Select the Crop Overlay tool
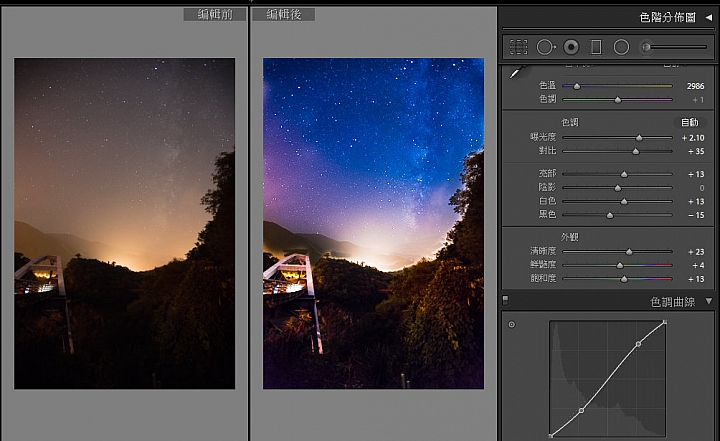This screenshot has width=720, height=441. tap(518, 47)
